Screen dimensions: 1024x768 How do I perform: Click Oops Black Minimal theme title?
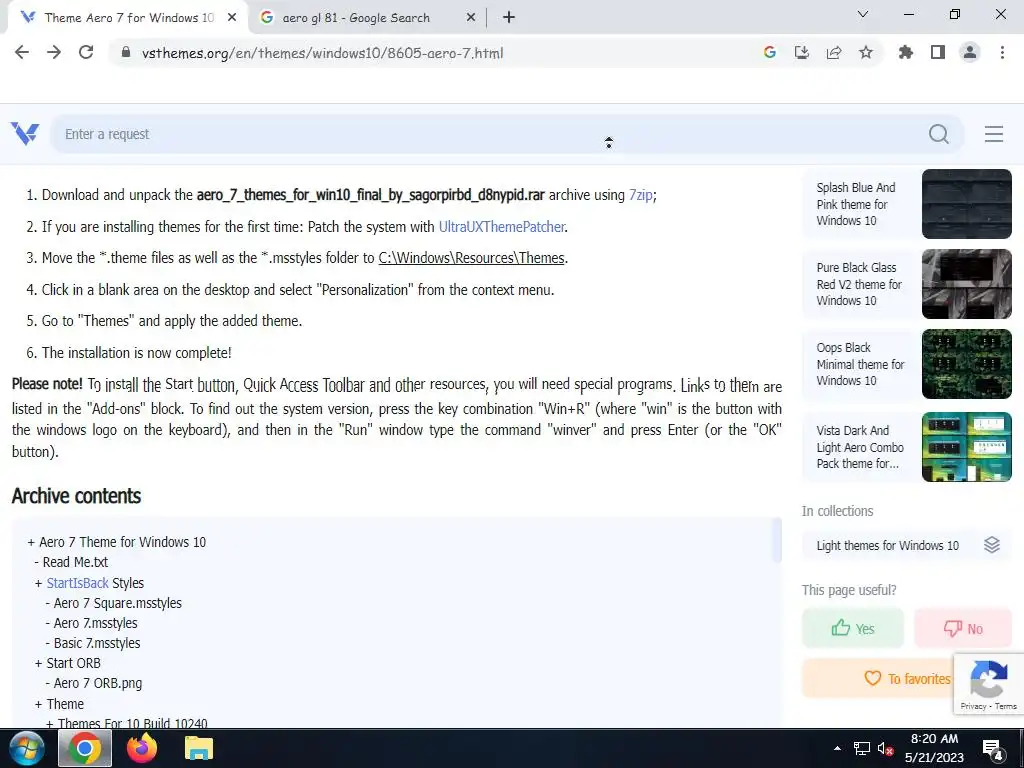tap(860, 364)
